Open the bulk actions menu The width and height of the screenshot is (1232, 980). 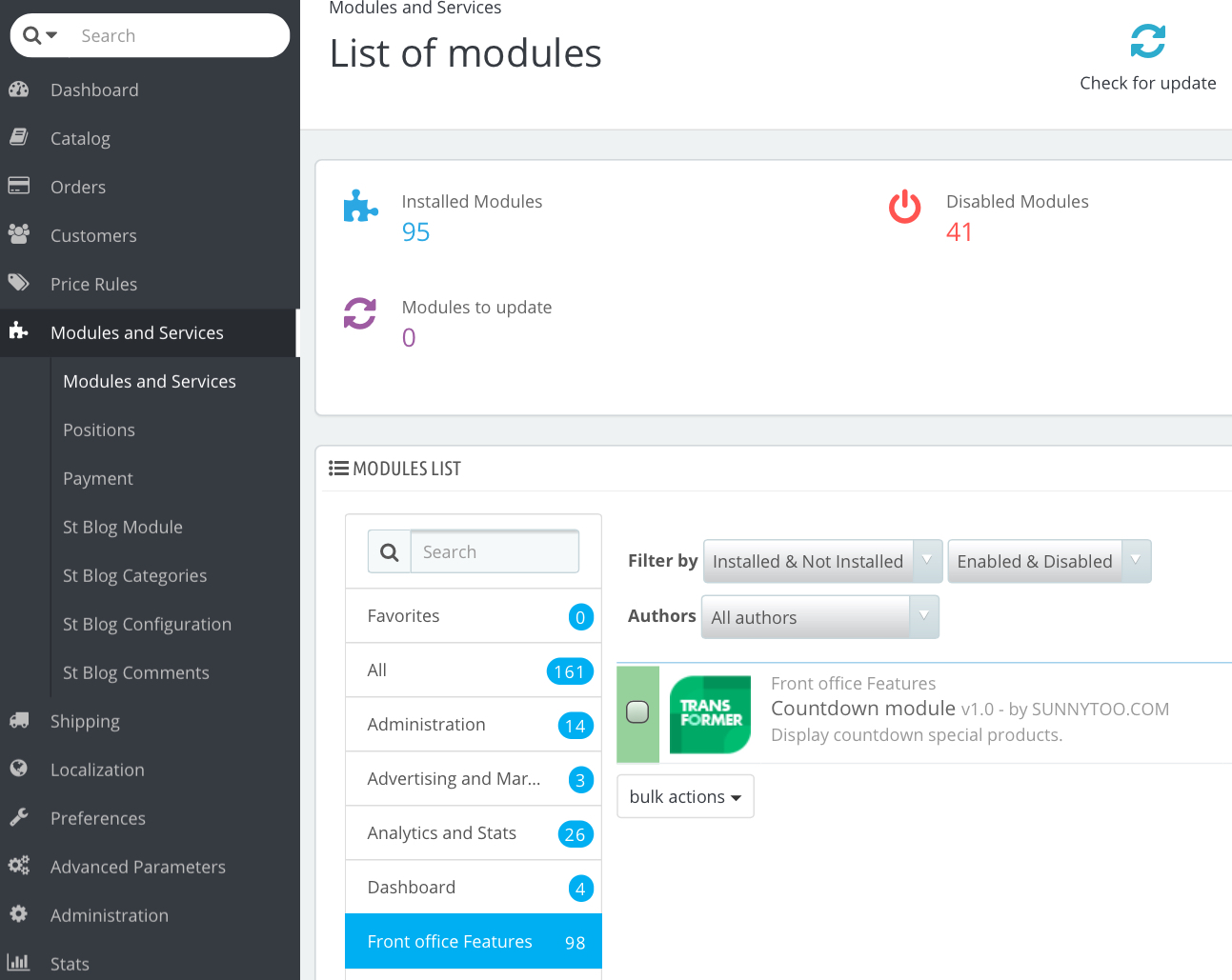685,796
